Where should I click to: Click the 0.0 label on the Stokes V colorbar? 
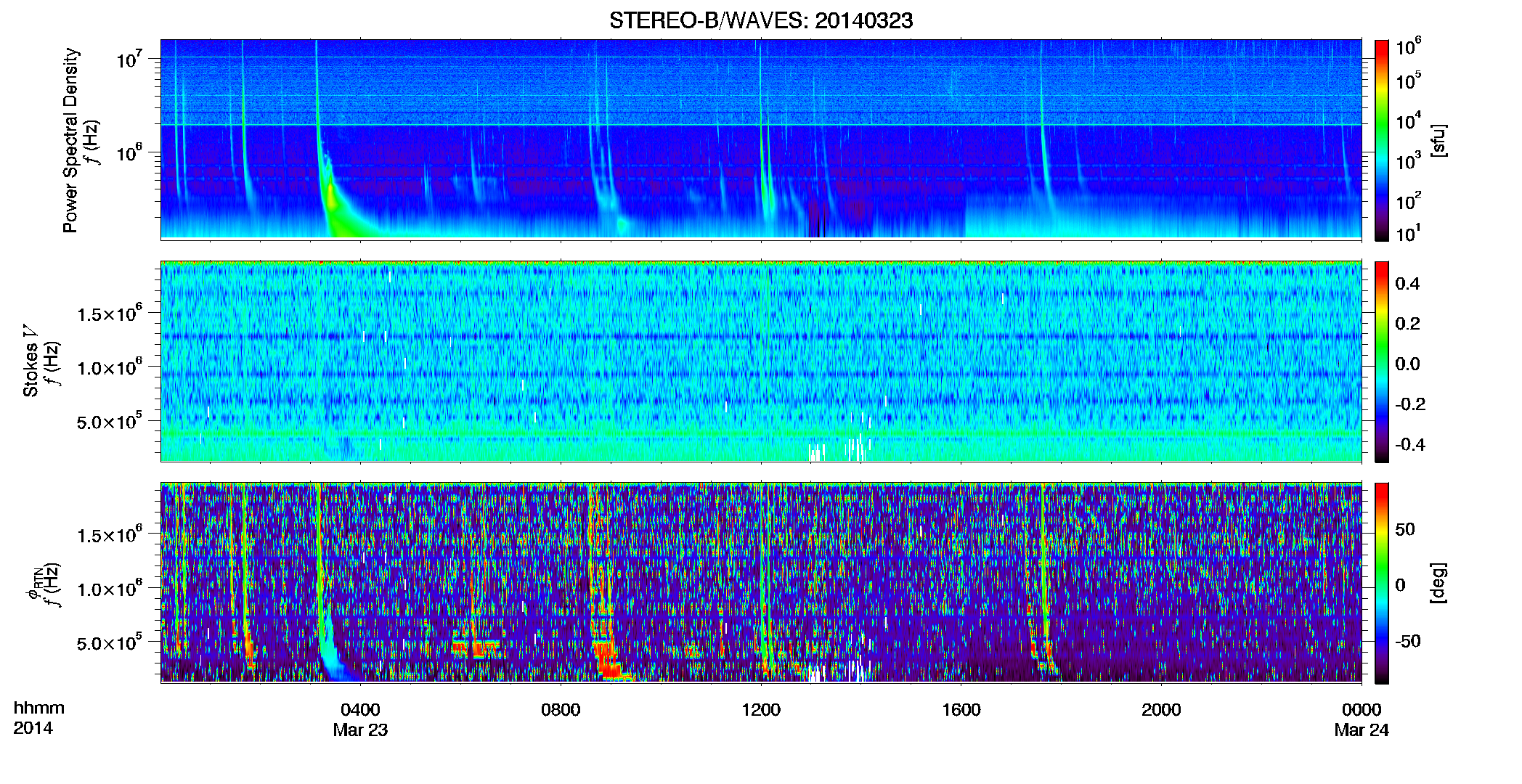click(x=1407, y=364)
